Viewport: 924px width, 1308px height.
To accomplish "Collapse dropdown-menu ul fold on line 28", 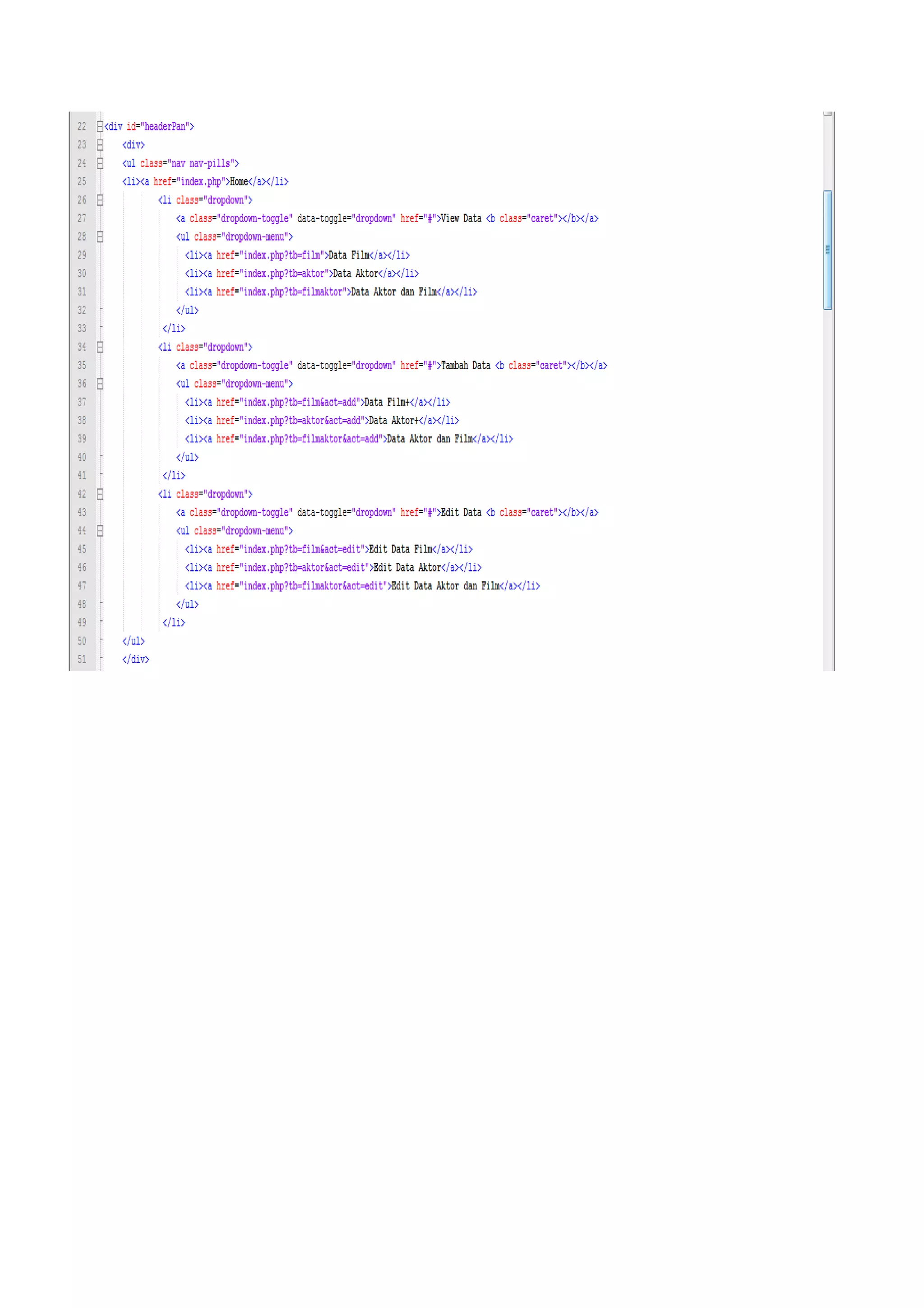I will point(100,237).
